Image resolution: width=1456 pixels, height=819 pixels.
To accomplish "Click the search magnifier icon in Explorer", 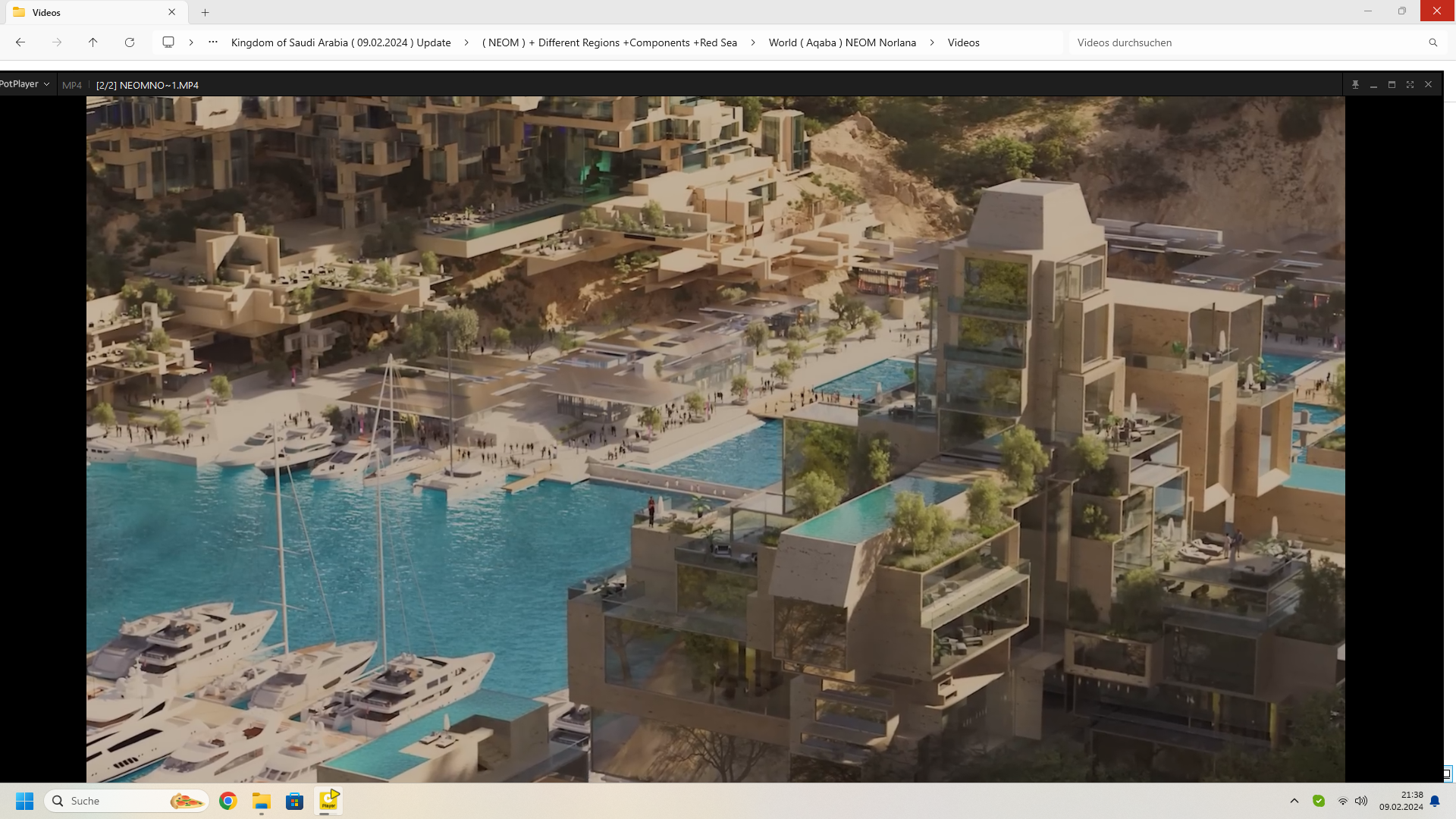I will 1433,42.
